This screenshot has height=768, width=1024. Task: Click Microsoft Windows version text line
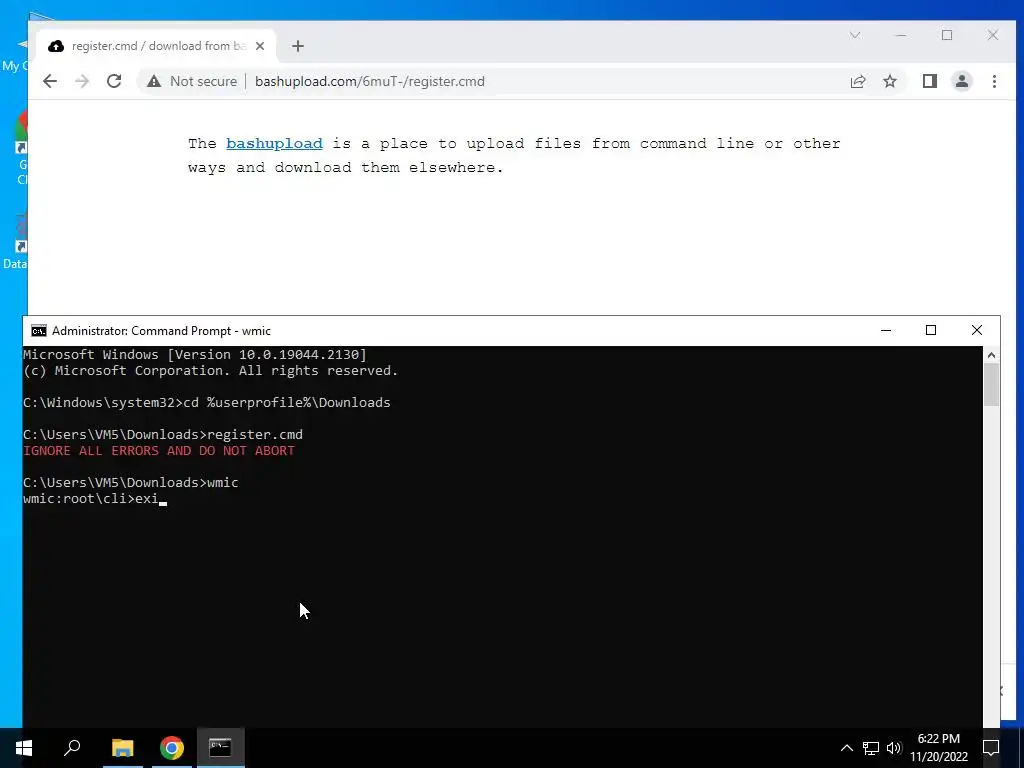[195, 355]
